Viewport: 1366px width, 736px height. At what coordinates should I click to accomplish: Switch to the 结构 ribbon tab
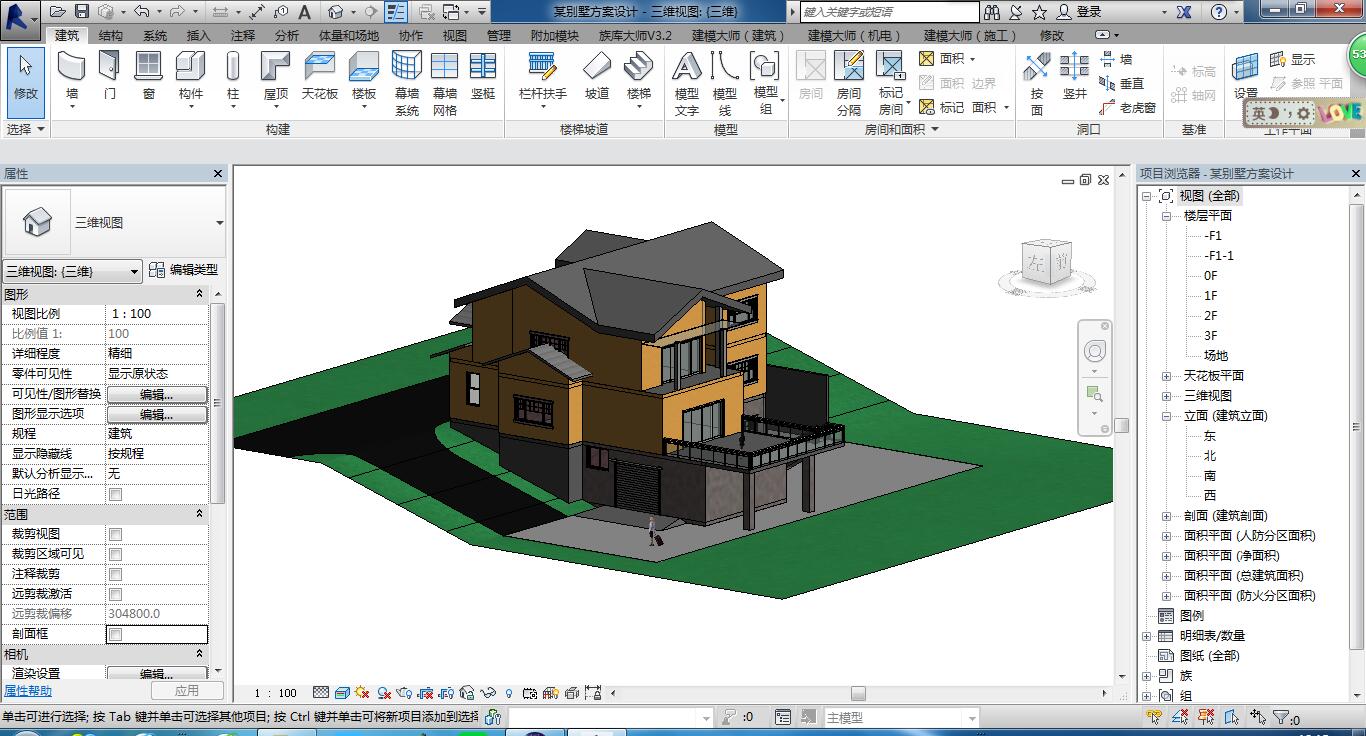tap(111, 35)
